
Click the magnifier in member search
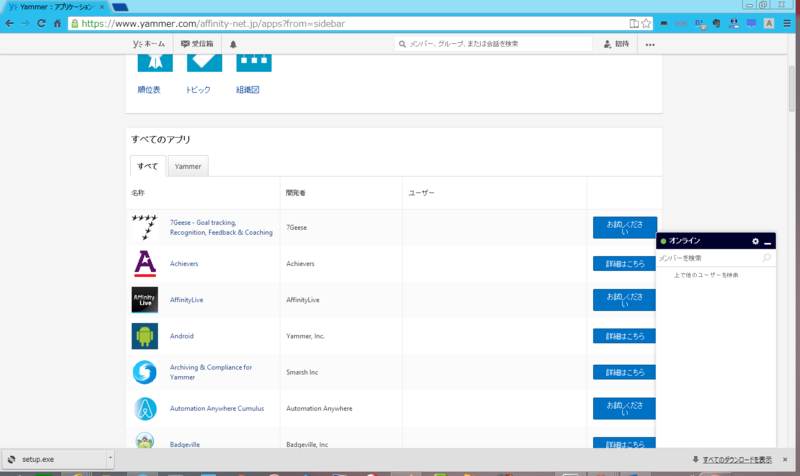click(x=766, y=258)
